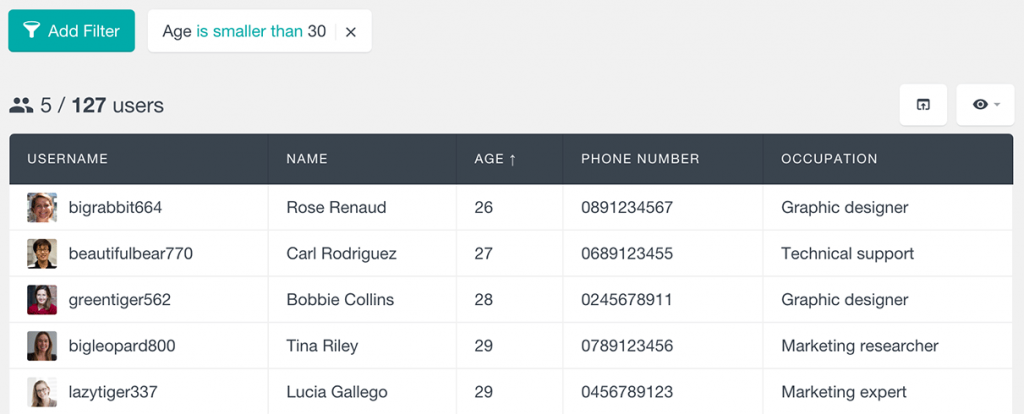Sort by the Name column header
The image size is (1024, 414).
[307, 159]
